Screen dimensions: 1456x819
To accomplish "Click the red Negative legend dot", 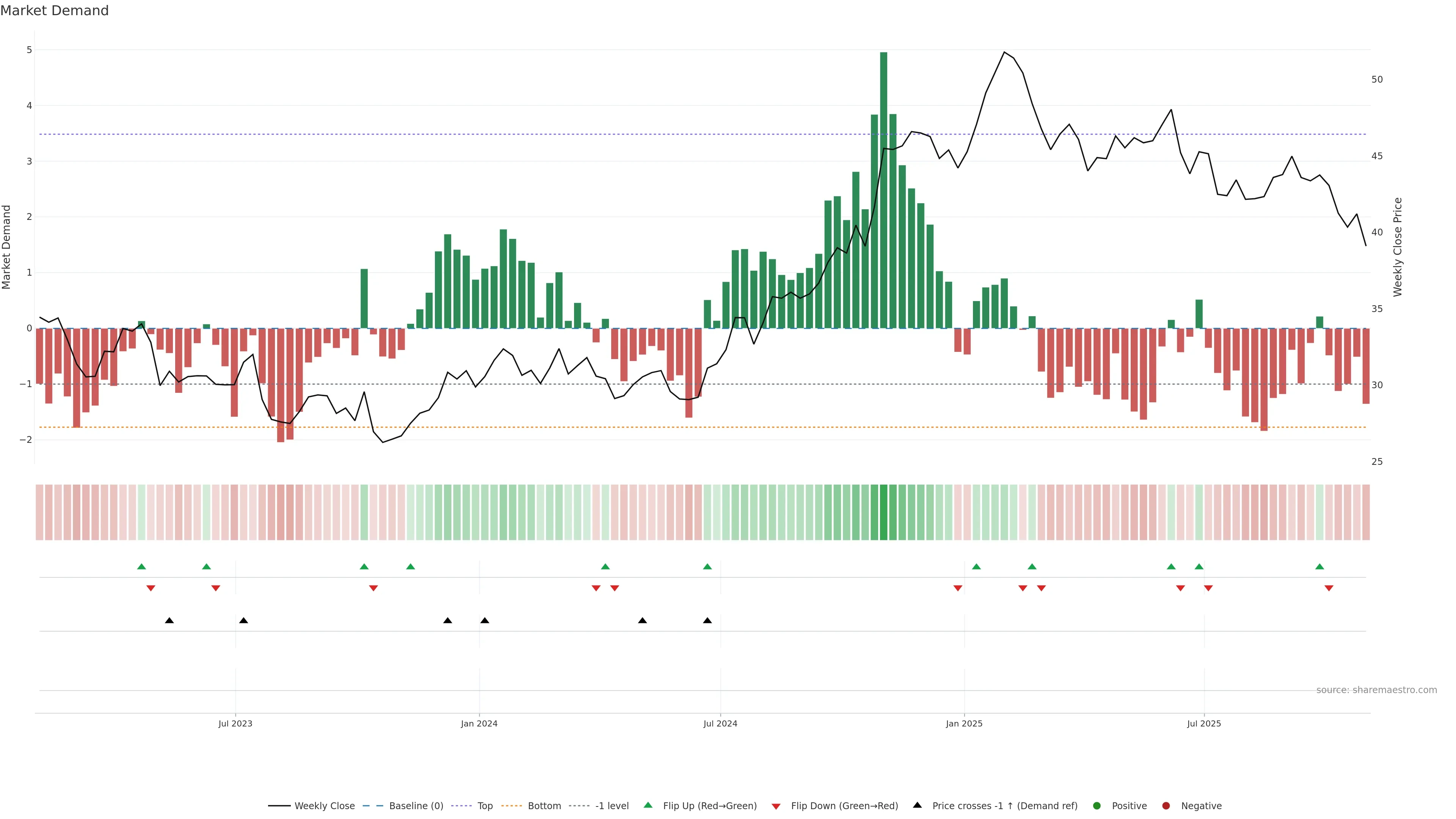I will coord(1166,805).
